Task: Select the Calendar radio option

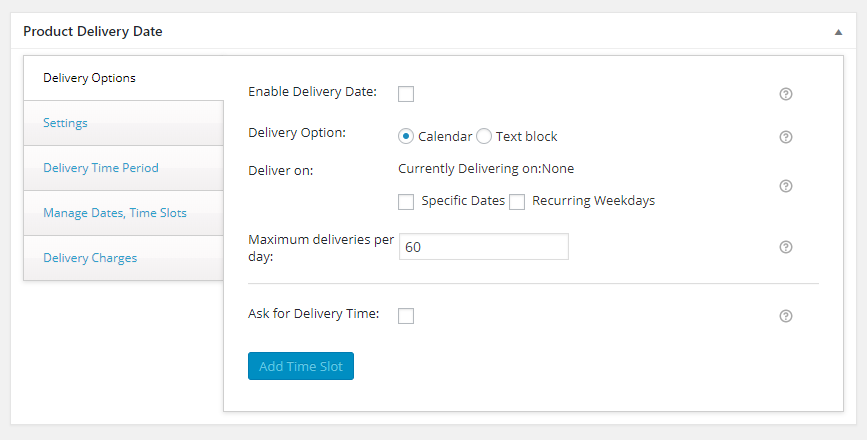Action: click(406, 137)
